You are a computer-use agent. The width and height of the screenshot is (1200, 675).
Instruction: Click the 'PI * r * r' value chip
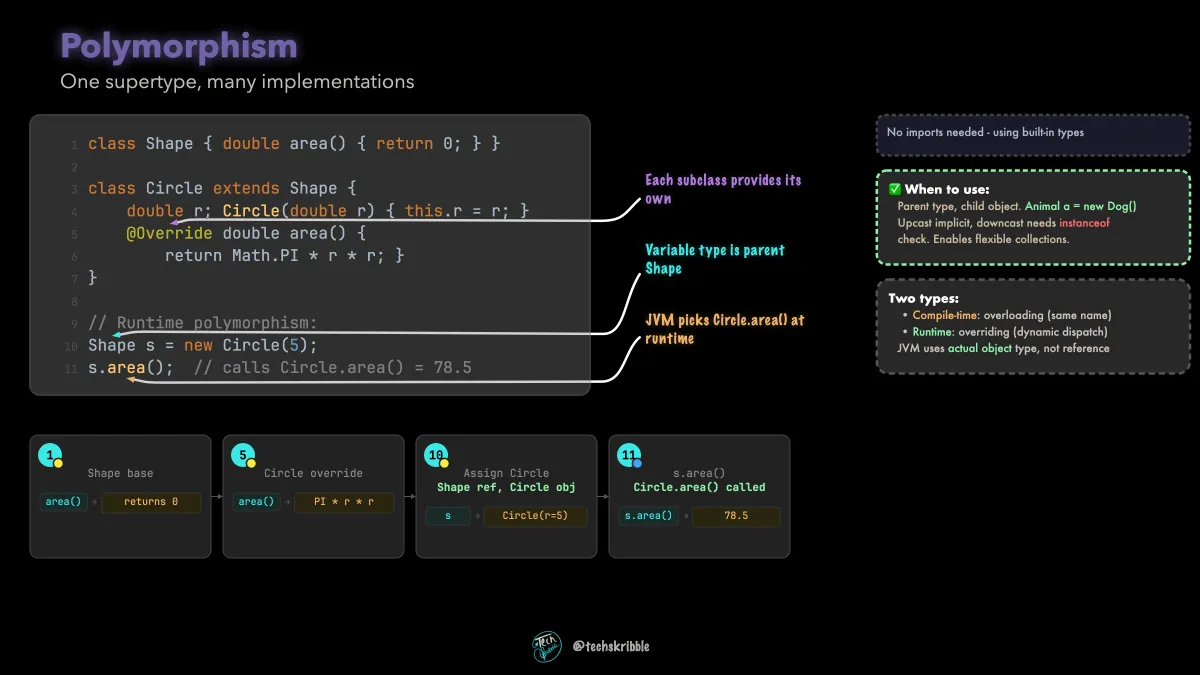pos(344,502)
